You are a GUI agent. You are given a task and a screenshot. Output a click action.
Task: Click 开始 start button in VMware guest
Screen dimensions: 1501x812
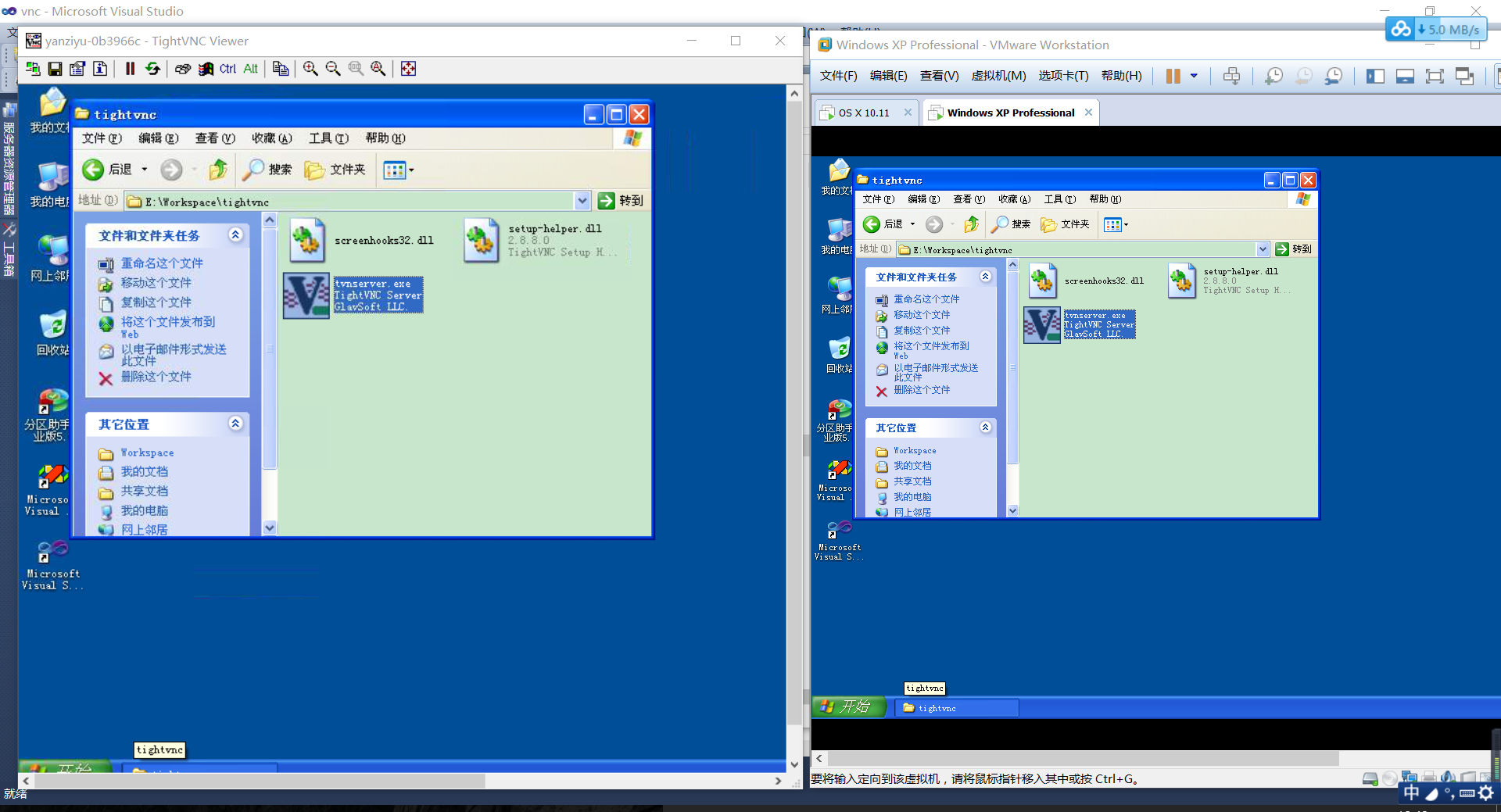click(848, 706)
